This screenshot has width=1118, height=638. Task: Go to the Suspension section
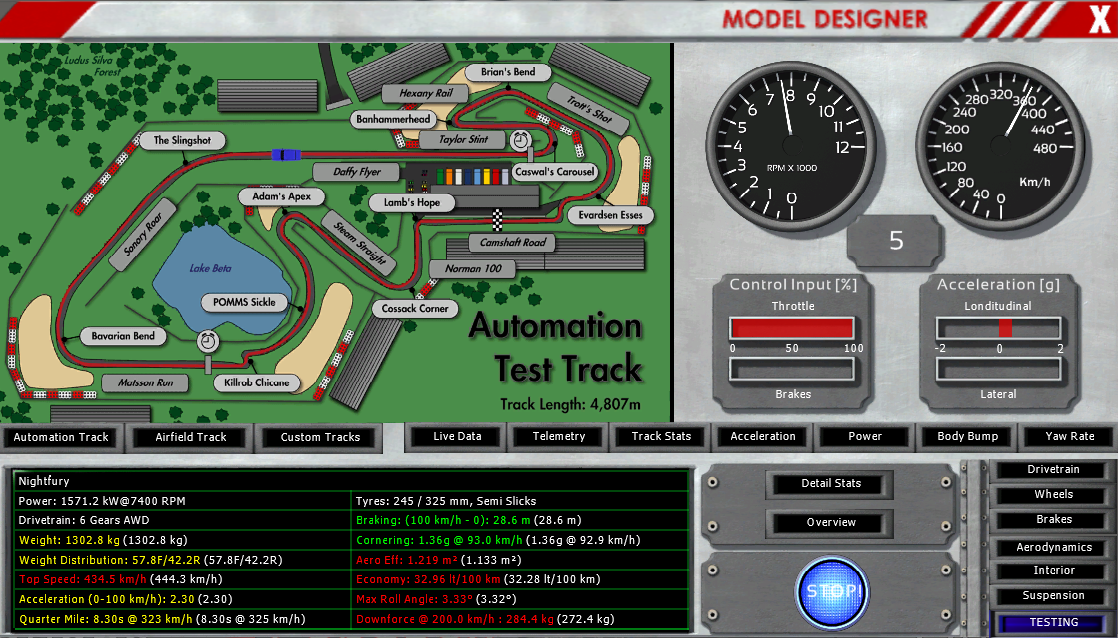1053,595
